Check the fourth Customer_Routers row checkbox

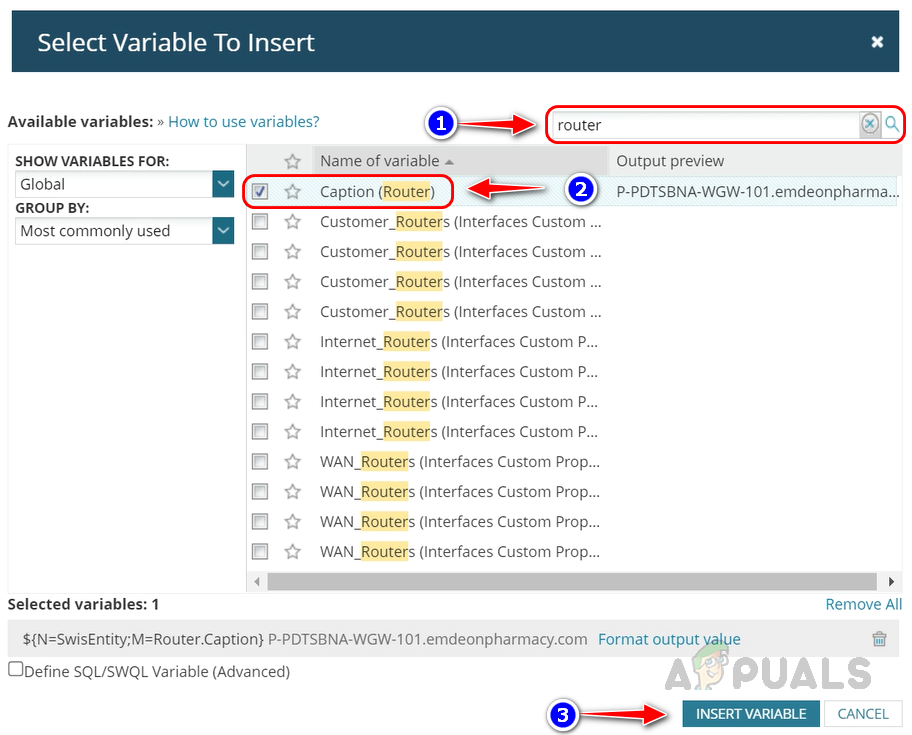(260, 312)
